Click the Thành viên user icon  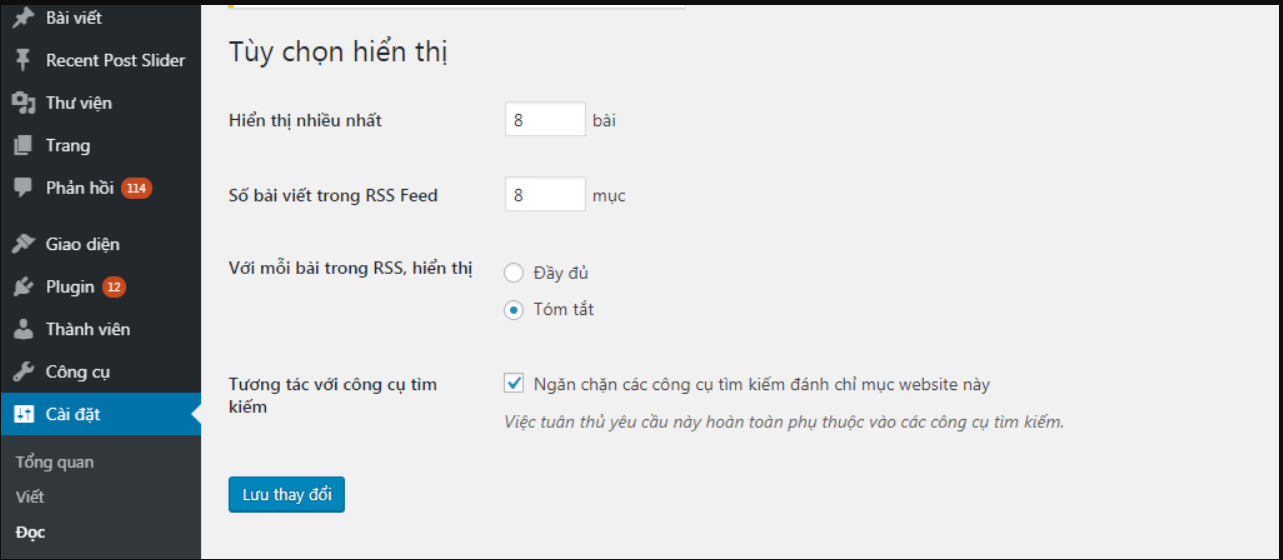pos(24,329)
